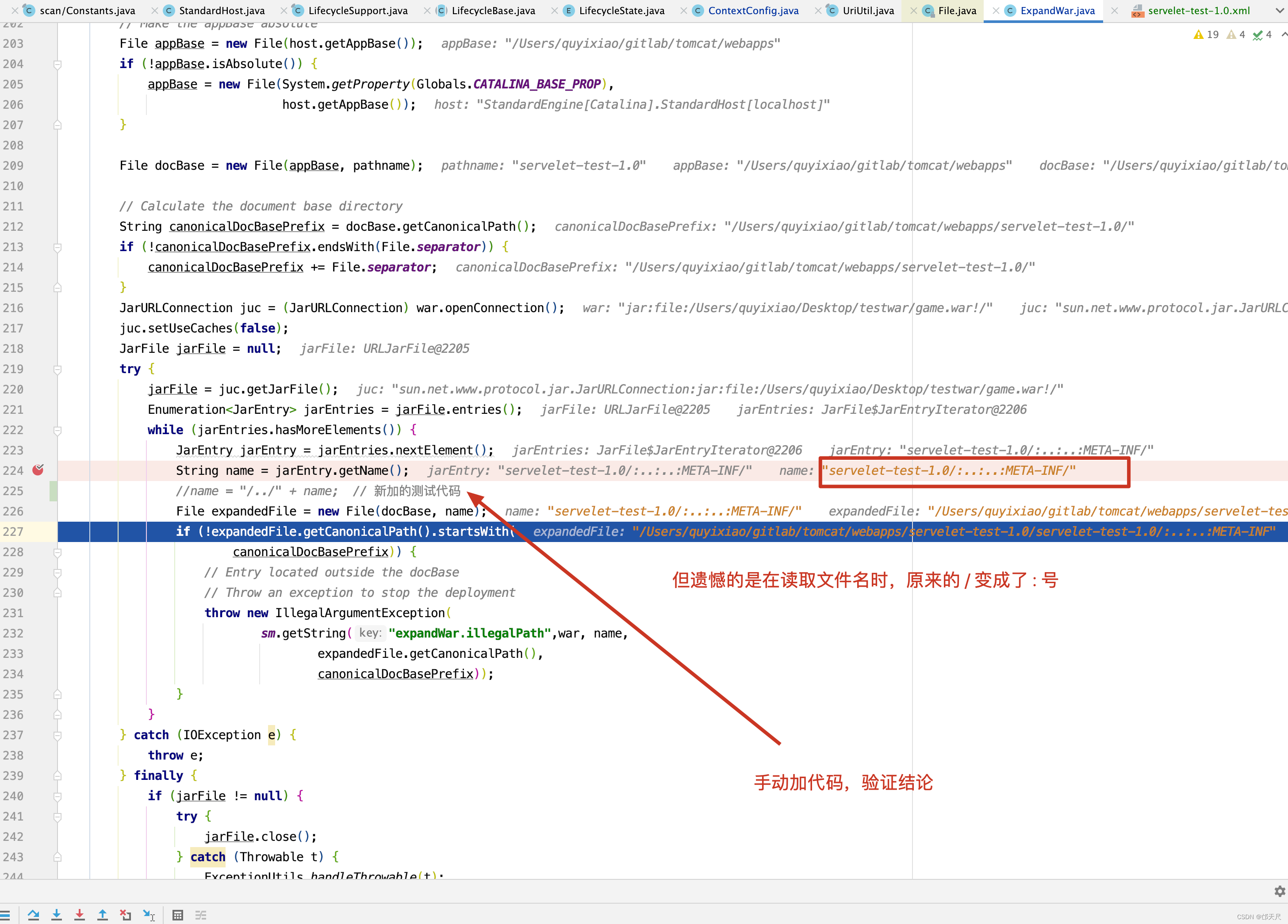Click juc.setUseCaches(false) on line 217
1288x924 pixels.
[204, 328]
